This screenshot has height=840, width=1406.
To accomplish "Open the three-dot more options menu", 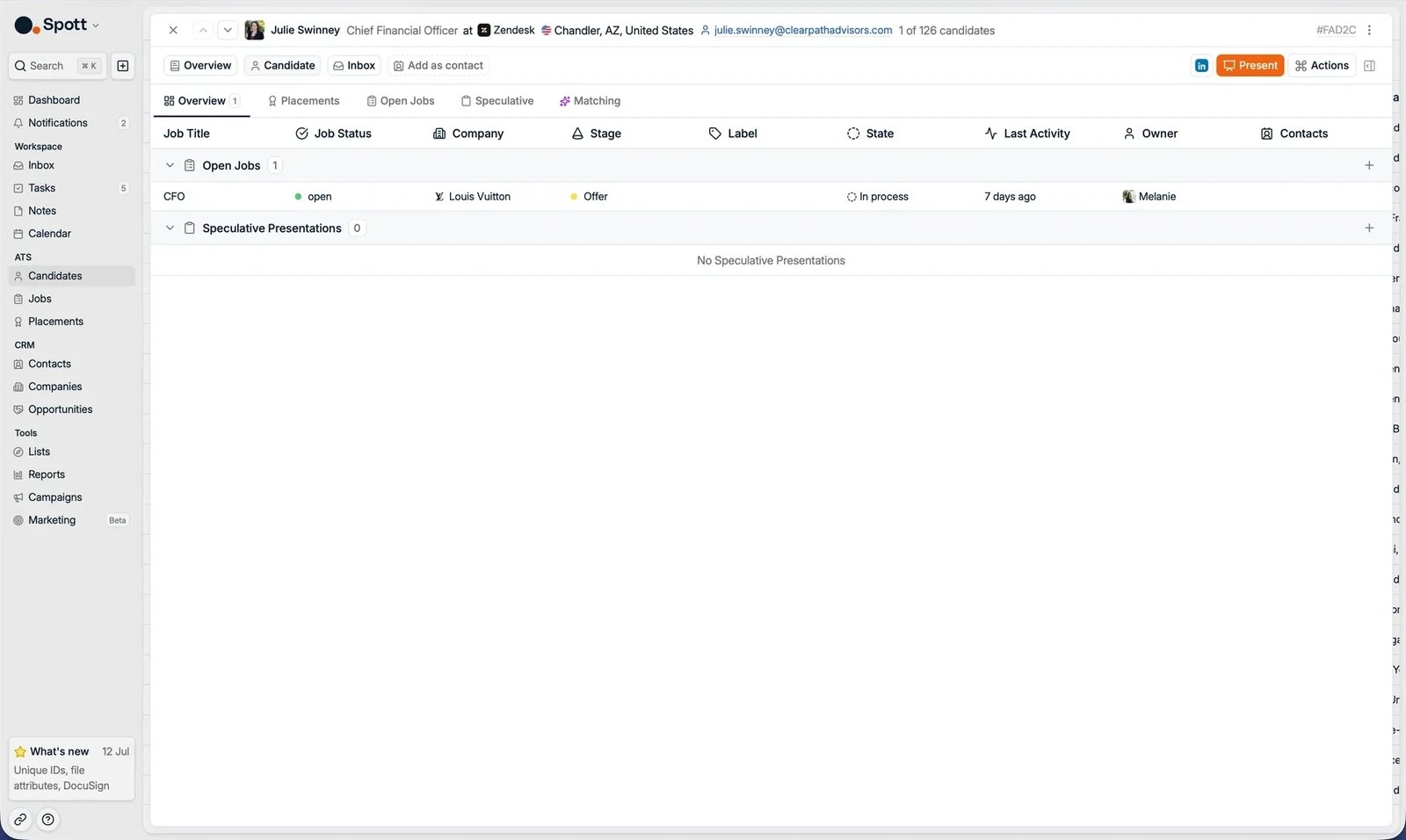I will (x=1369, y=30).
